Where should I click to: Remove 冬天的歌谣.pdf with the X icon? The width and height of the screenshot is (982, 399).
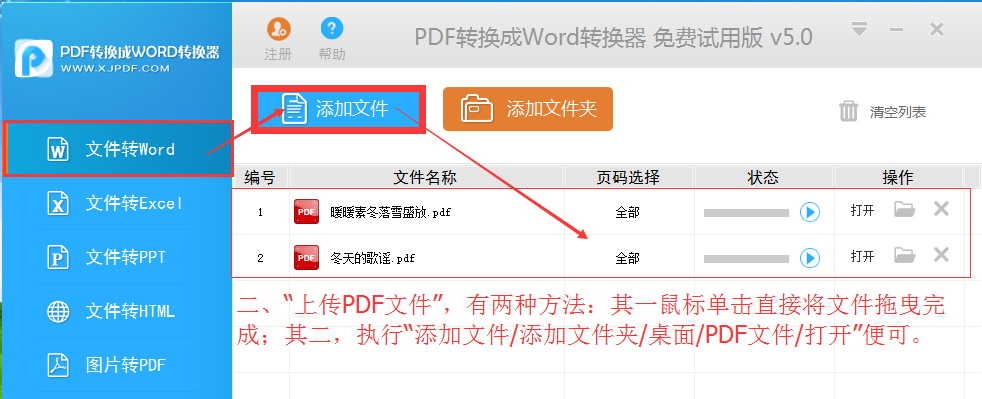click(941, 254)
